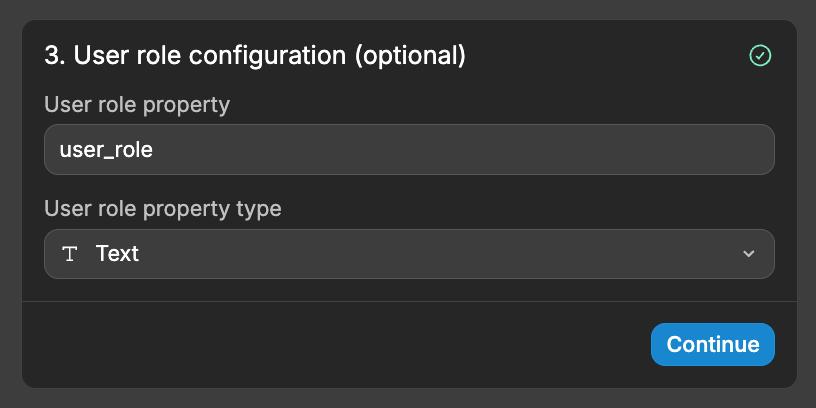Click the User role configuration section heading

pos(255,56)
